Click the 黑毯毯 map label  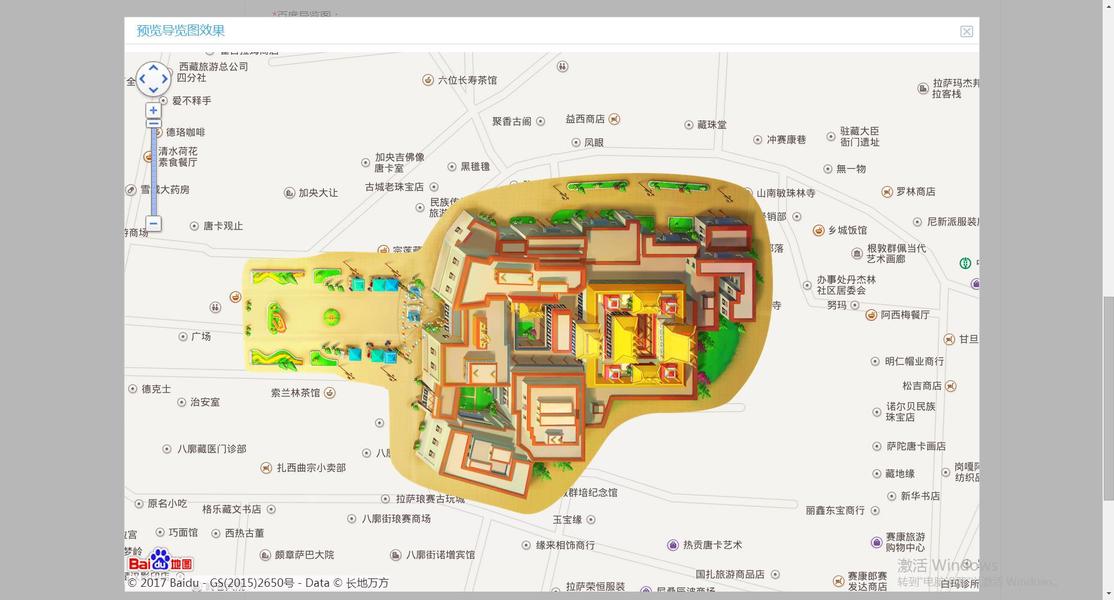click(x=475, y=167)
